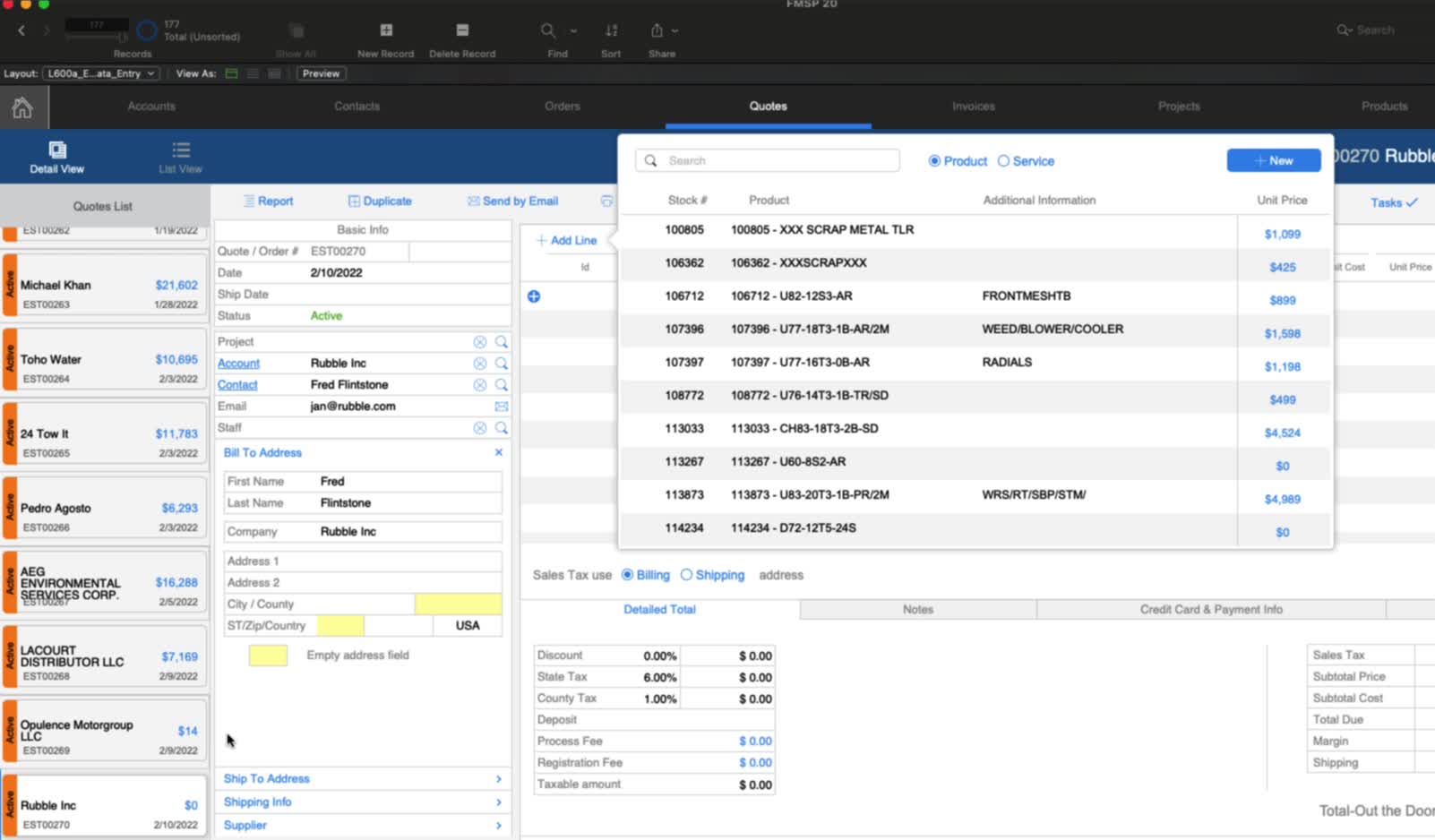Select product 106712 - U82-12S3-AR row

coord(975,296)
